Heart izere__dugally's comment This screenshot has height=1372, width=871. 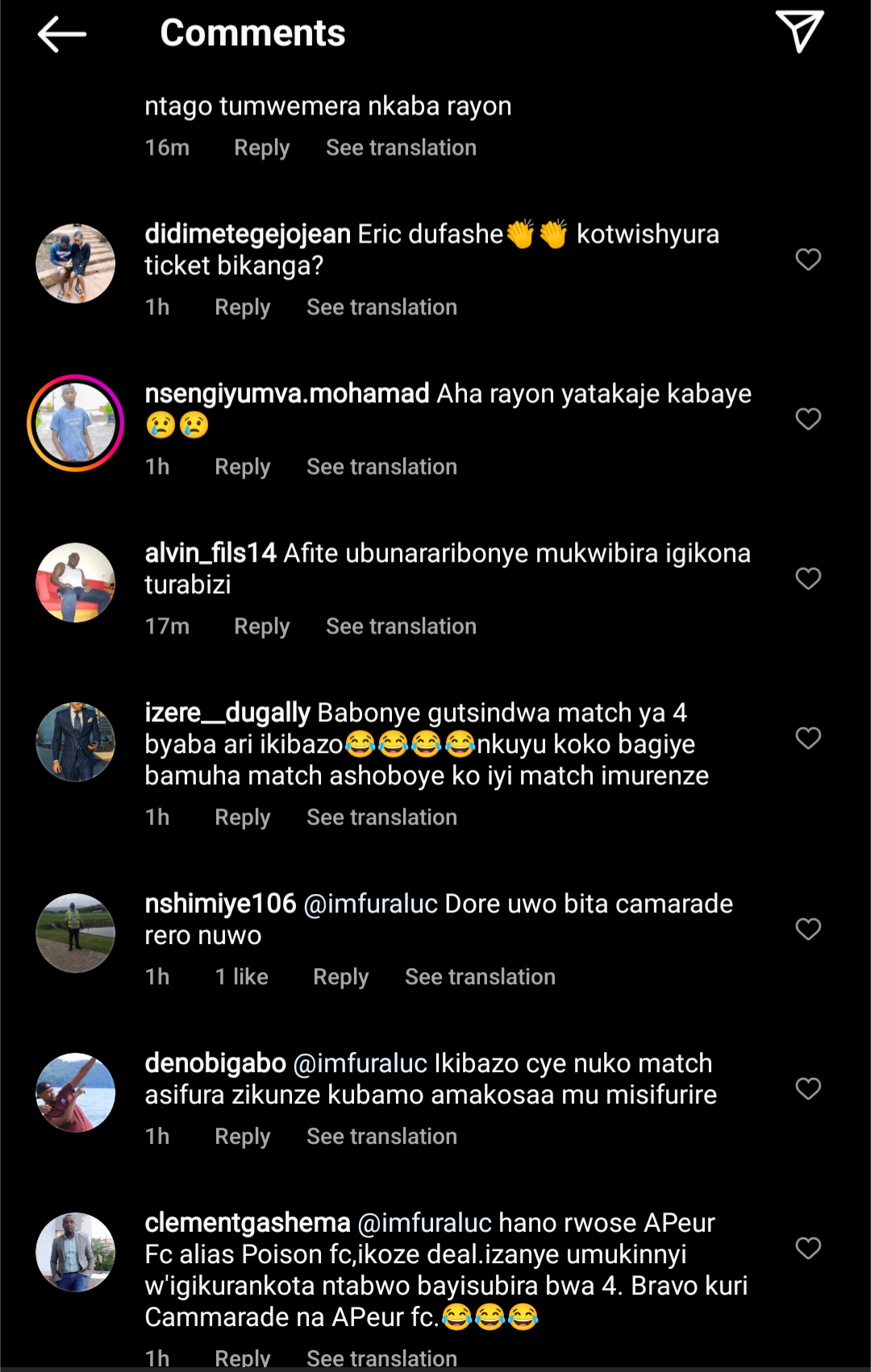point(808,738)
